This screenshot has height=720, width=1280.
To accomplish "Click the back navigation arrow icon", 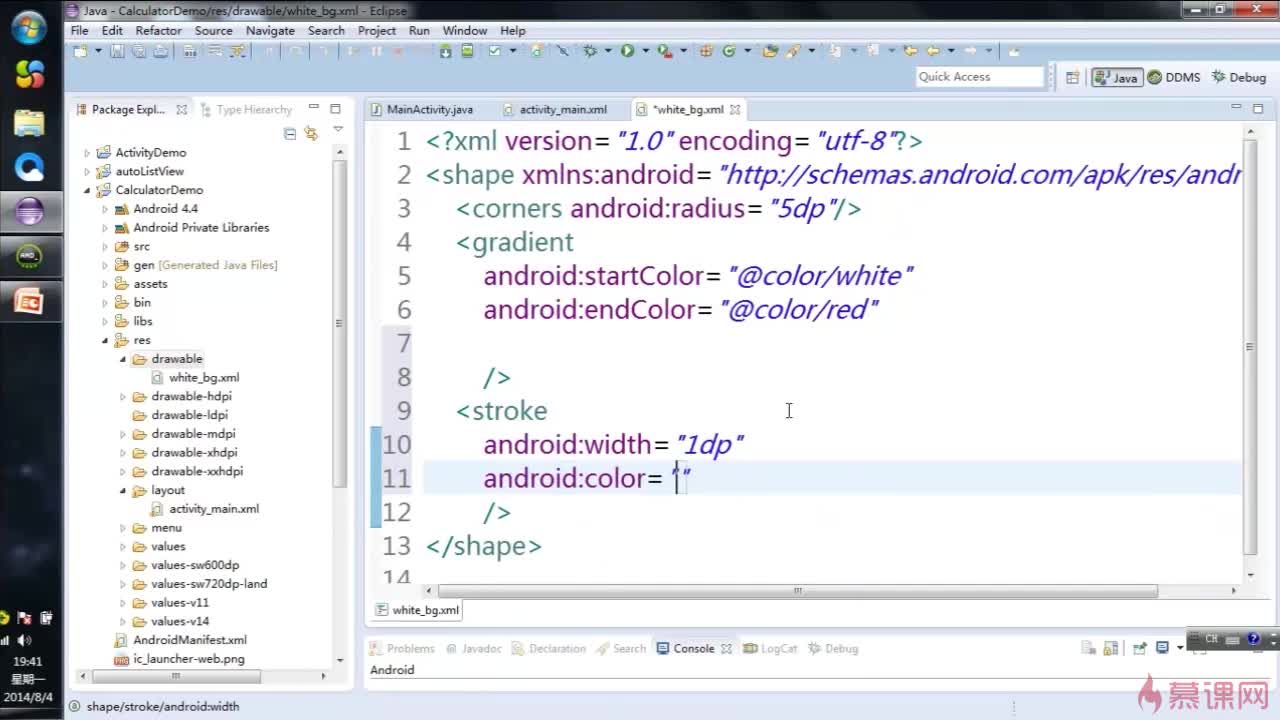I will 933,51.
